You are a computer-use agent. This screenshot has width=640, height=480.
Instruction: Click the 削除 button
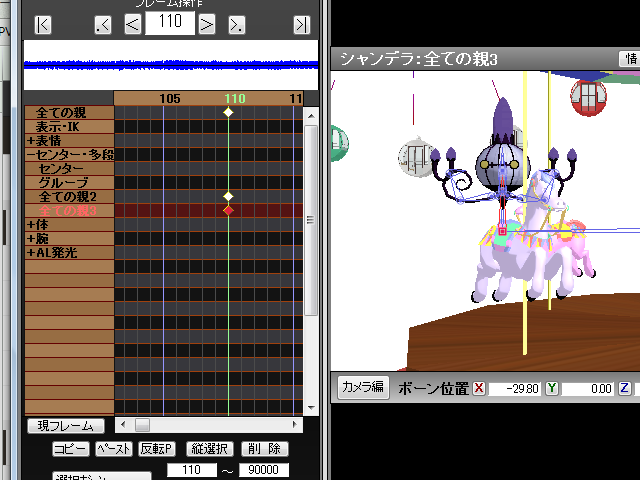[265, 449]
